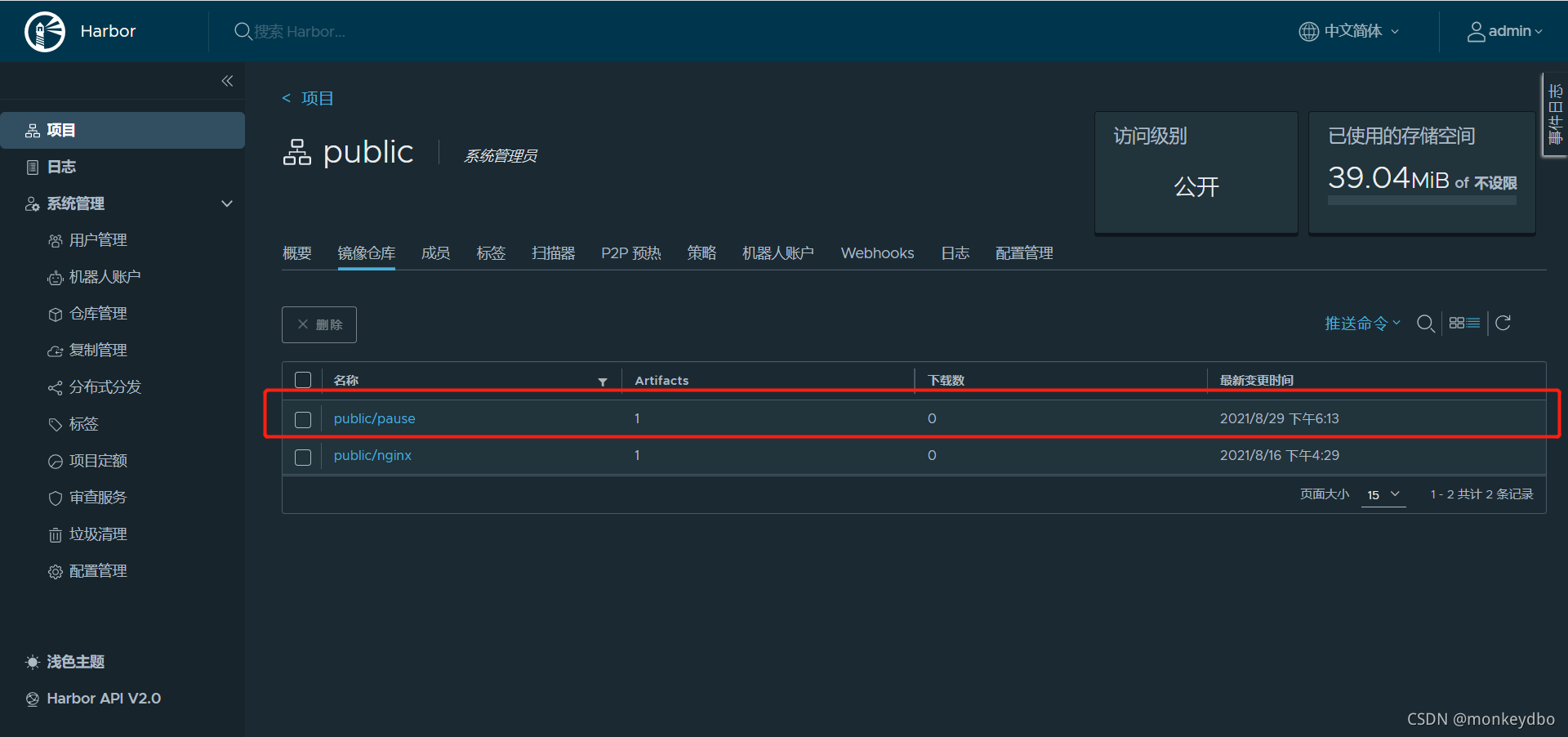Open the P2P 预热 tab
Viewport: 1568px width, 737px height.
pos(631,253)
